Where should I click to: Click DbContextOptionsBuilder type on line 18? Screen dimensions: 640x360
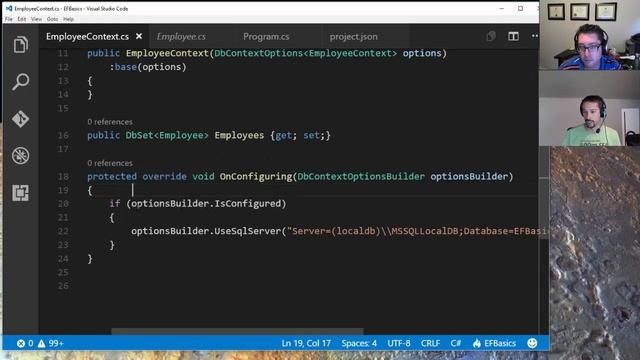coord(361,176)
